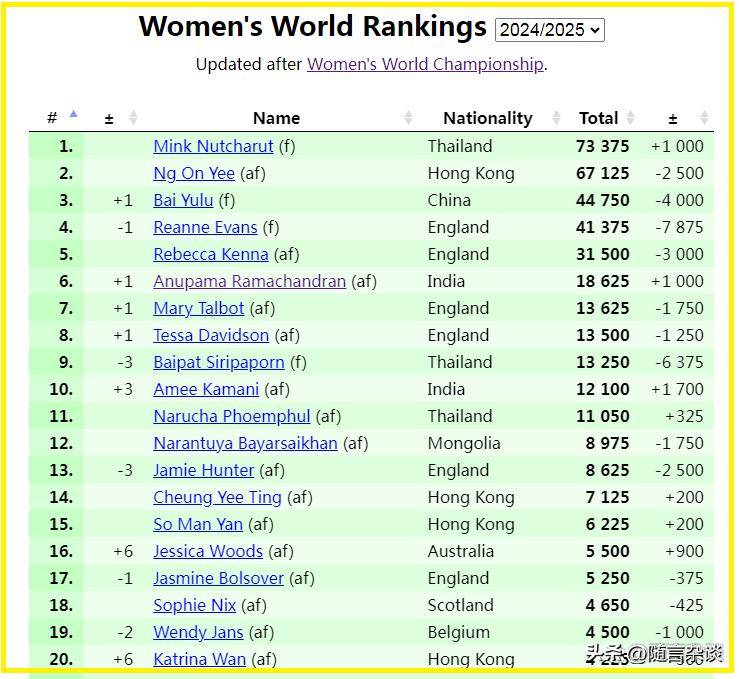Open Reanne Evans profile link
This screenshot has width=739, height=679.
[x=205, y=227]
